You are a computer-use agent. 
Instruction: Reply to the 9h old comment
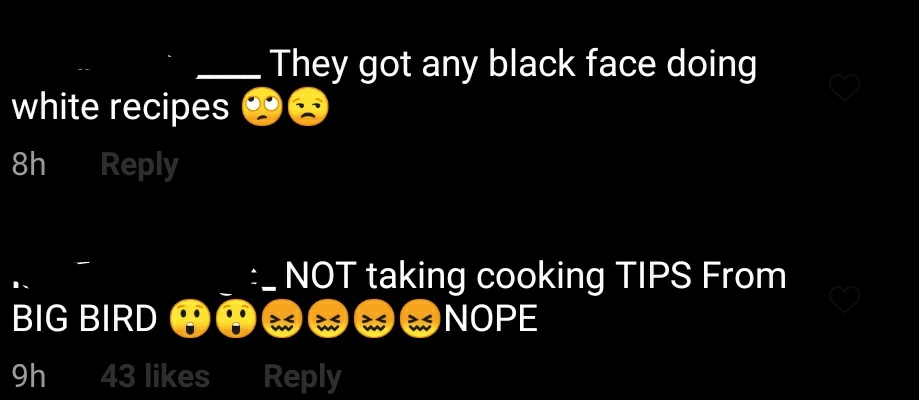click(302, 377)
